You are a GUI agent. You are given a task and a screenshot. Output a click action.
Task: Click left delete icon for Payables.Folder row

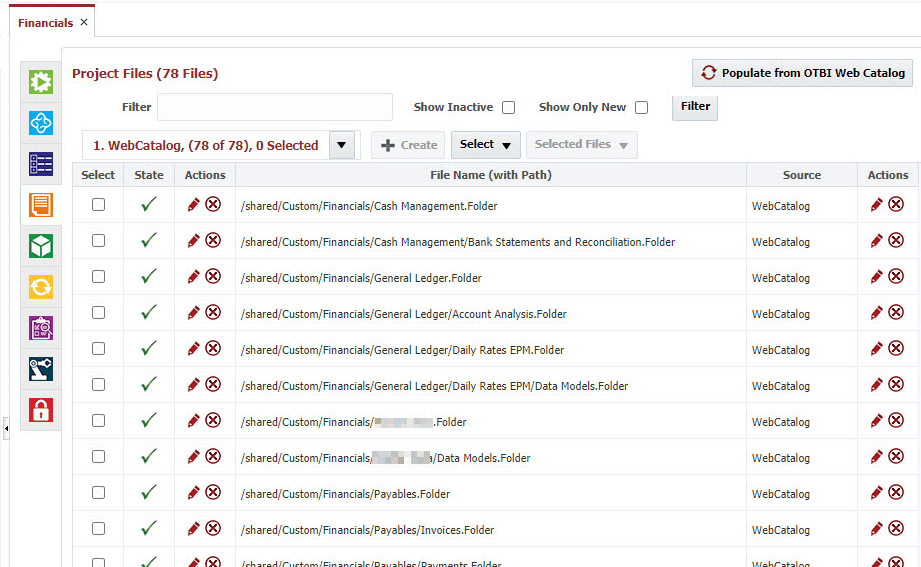pyautogui.click(x=213, y=492)
